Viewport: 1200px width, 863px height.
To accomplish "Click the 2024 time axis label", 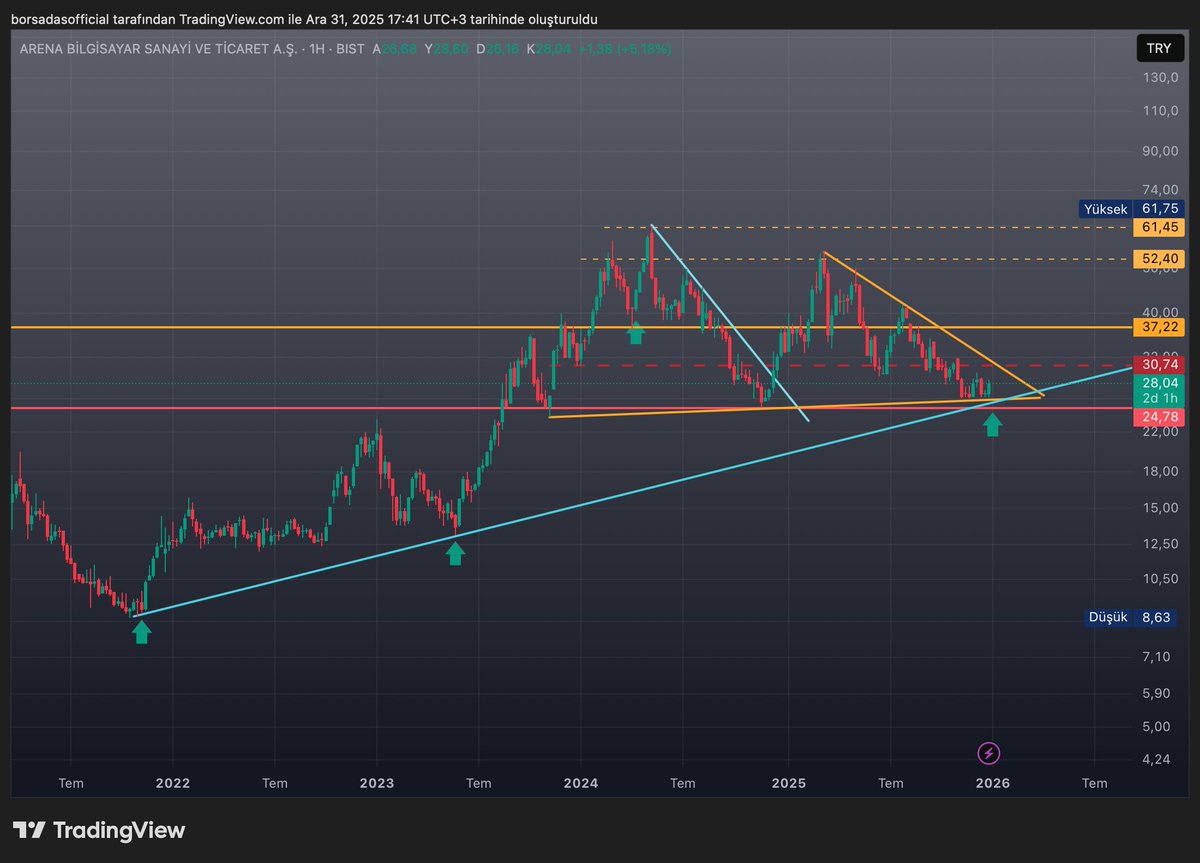I will [x=581, y=784].
